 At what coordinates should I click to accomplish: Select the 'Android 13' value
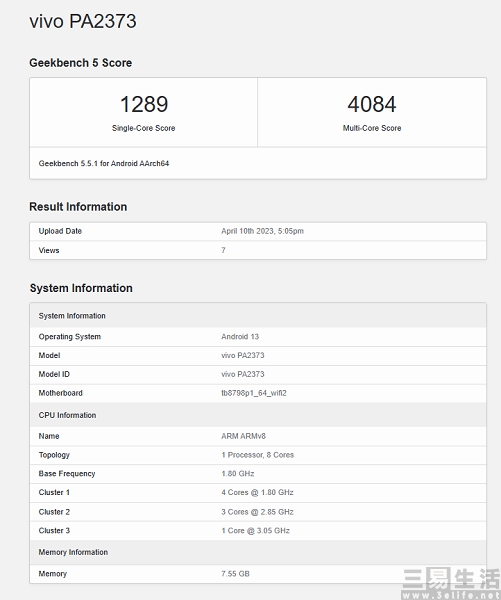point(240,337)
